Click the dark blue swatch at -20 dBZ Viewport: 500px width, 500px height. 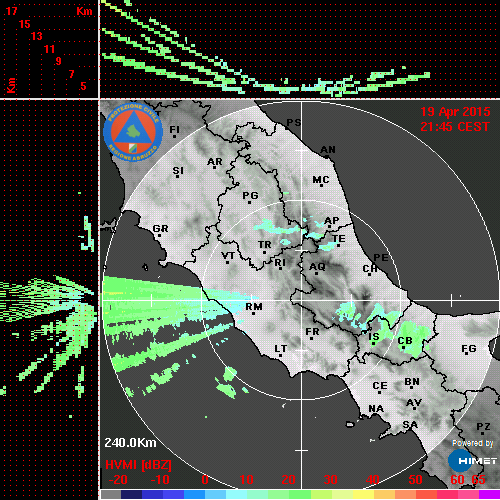point(131,494)
